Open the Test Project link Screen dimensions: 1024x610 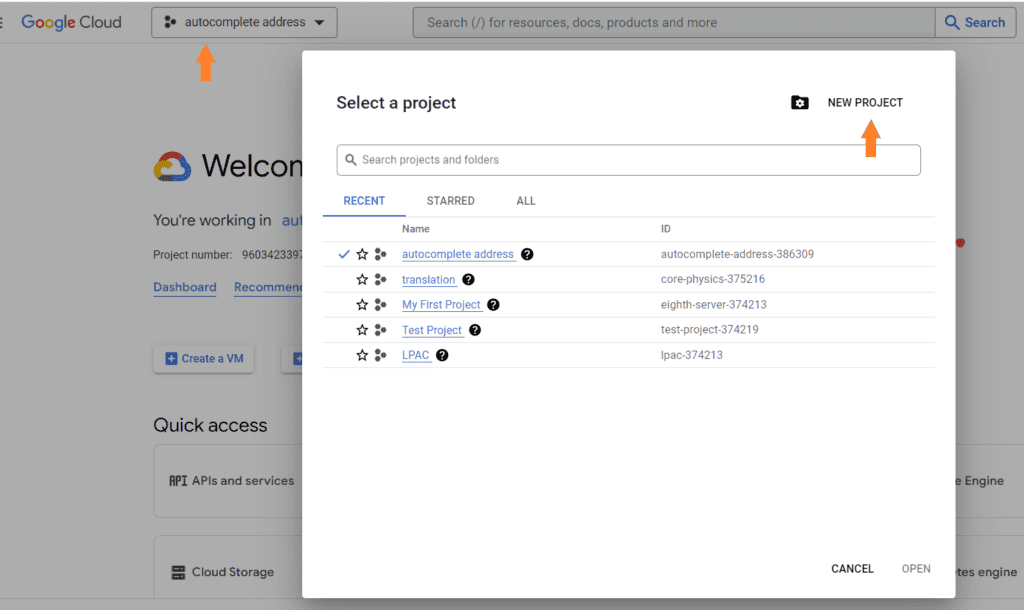[432, 330]
